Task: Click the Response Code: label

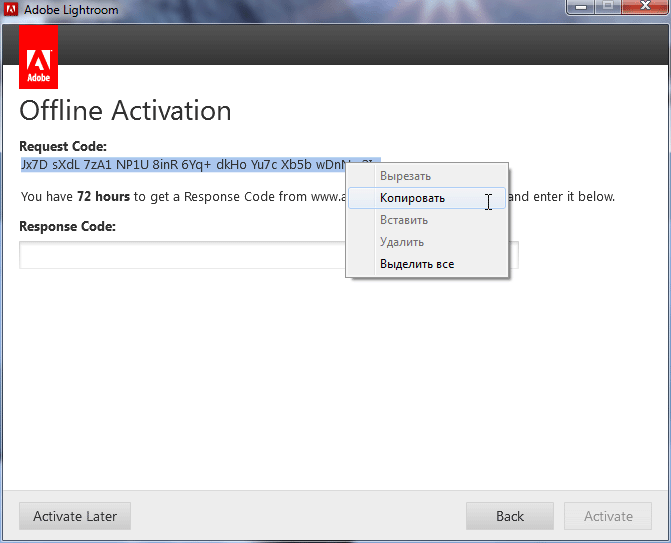Action: [x=68, y=226]
